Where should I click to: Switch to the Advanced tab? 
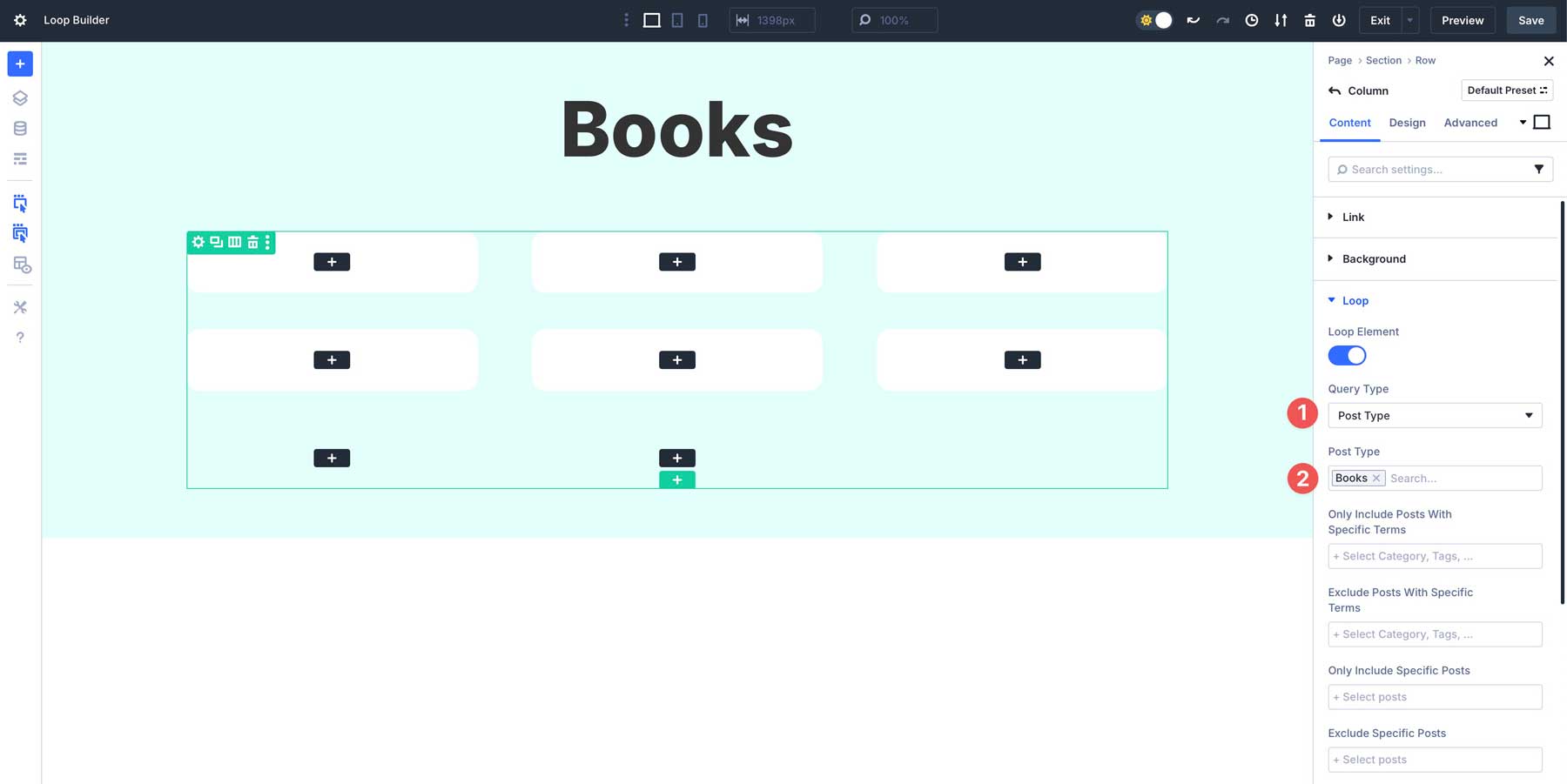(1470, 123)
